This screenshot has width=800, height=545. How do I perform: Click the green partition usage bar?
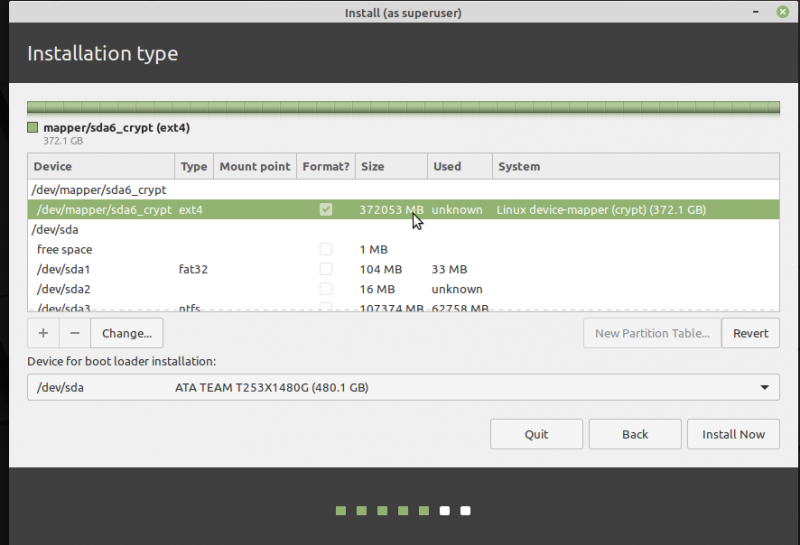(402, 107)
